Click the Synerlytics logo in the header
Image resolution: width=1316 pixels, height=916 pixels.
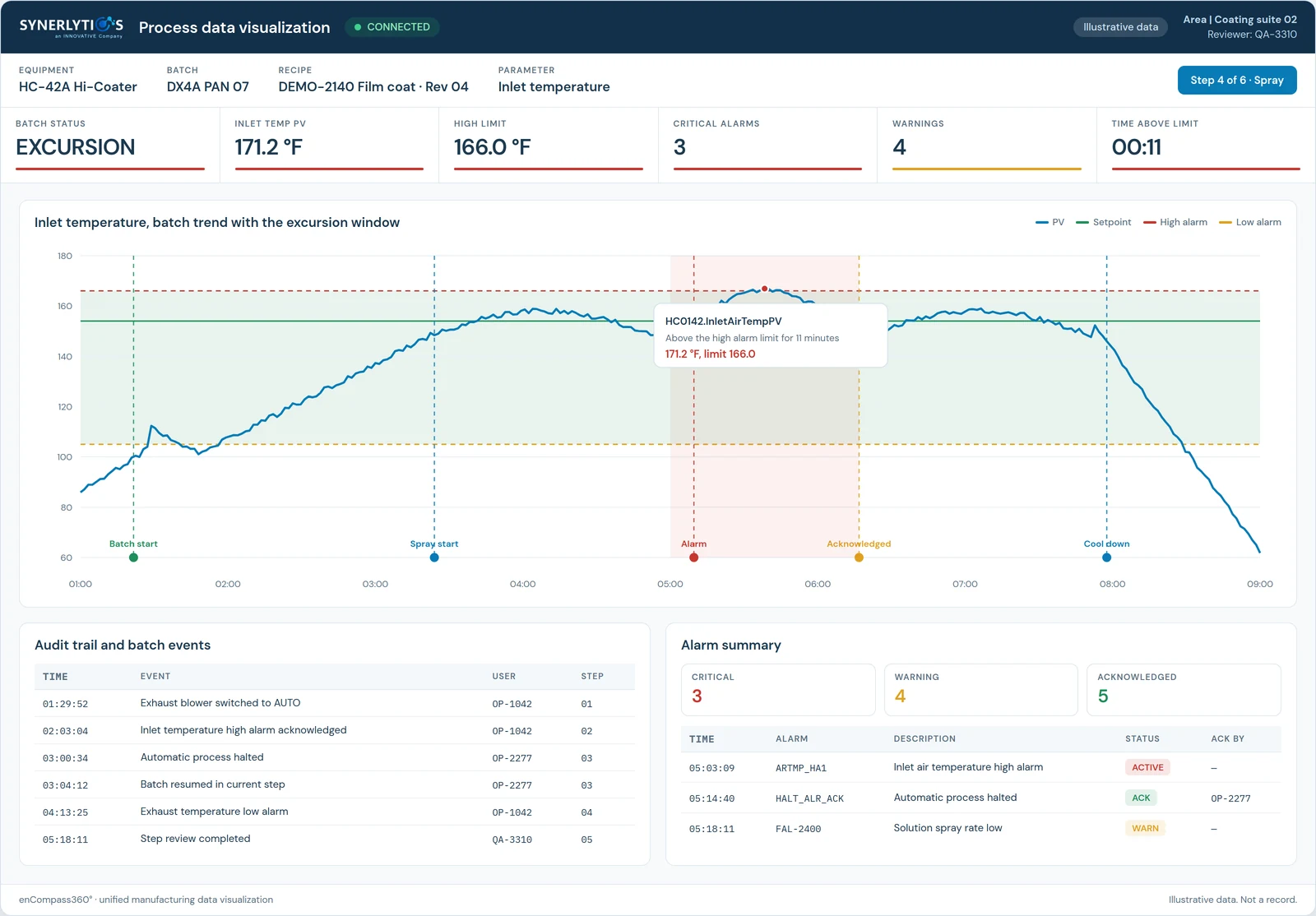point(72,27)
